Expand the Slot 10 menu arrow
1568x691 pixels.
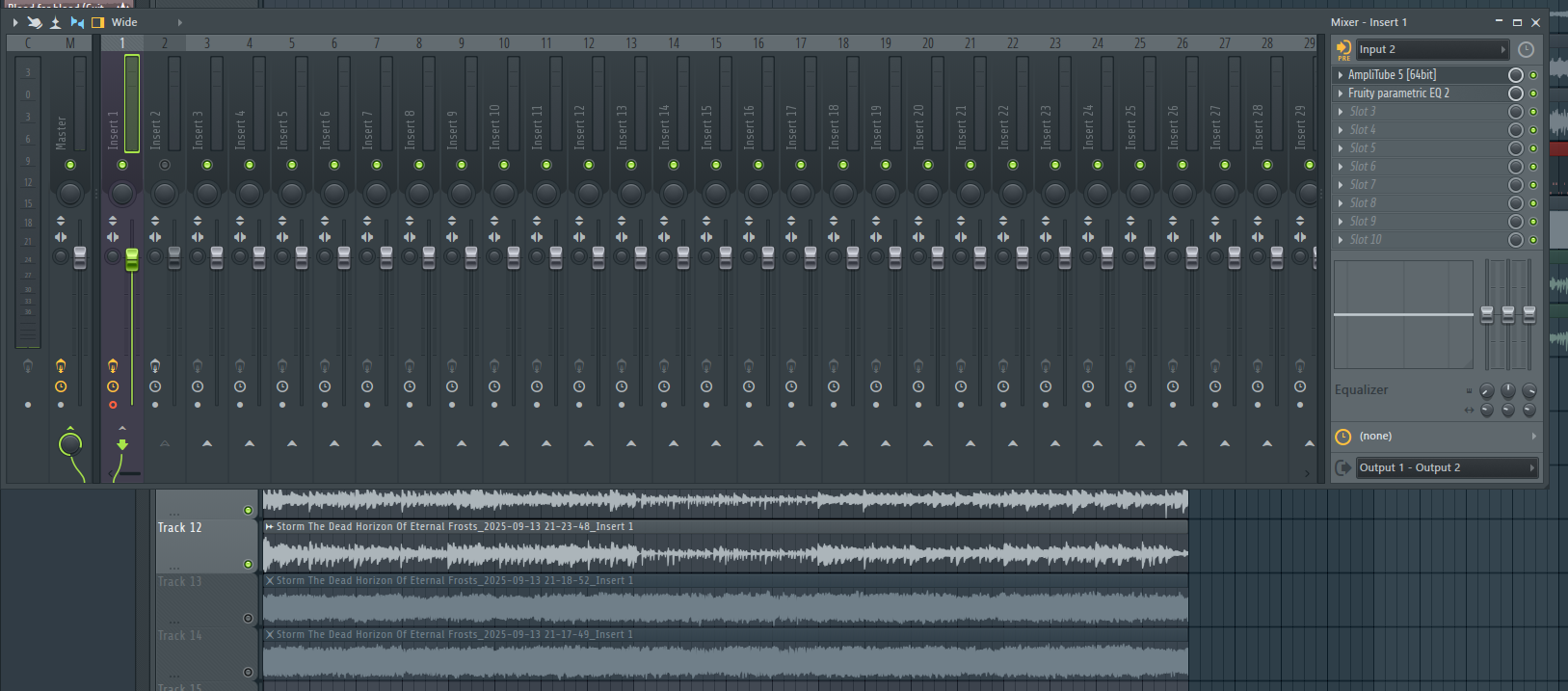pos(1341,240)
